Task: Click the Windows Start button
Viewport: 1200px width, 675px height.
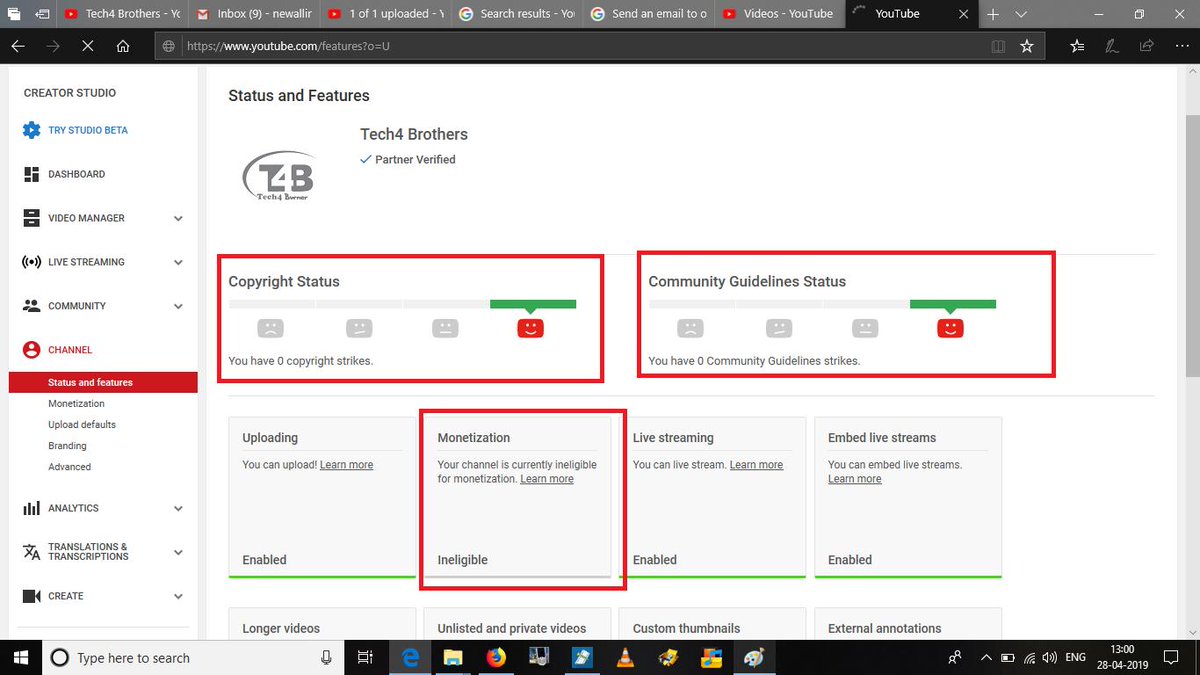Action: coord(20,657)
